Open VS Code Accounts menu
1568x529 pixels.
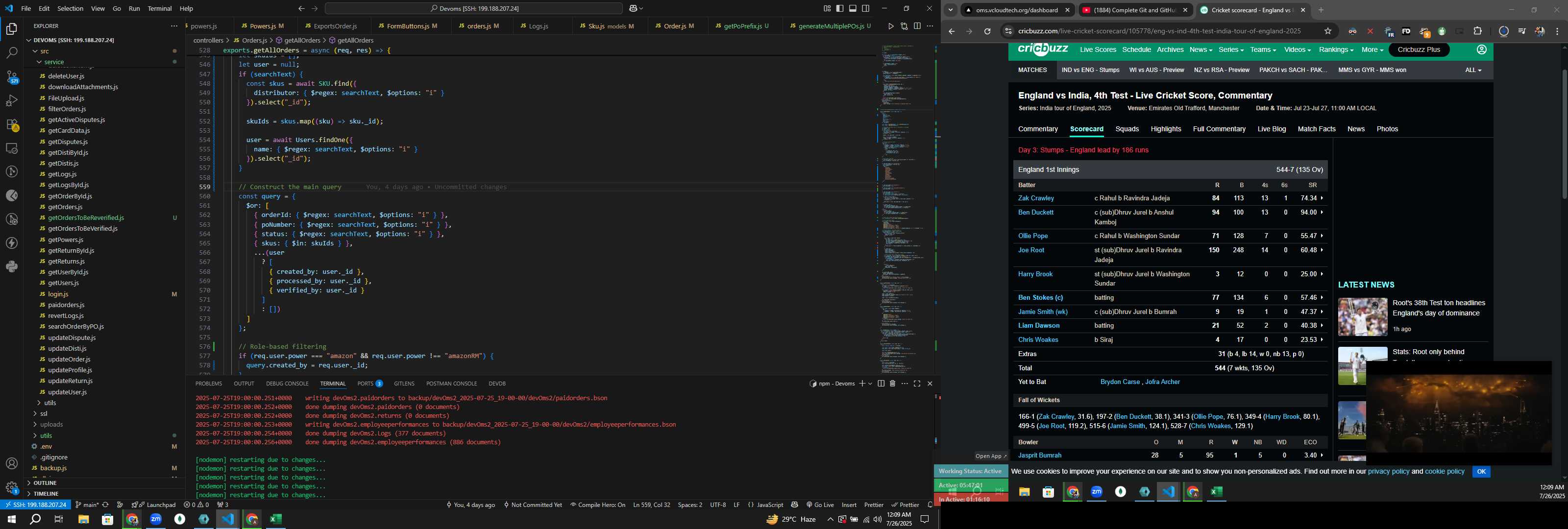click(x=12, y=464)
